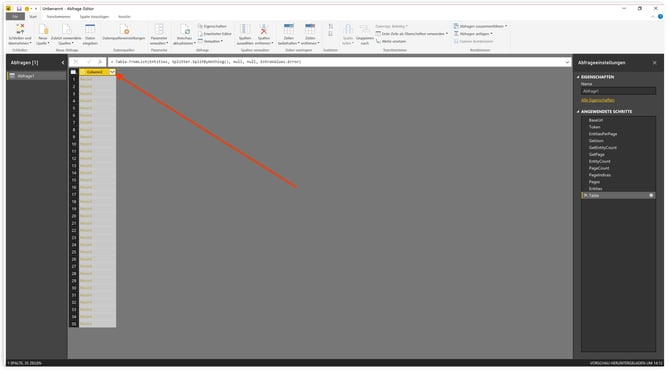Open Abfragen zusammenführen dropdown
Screen dimensions: 670x374
[x=480, y=26]
